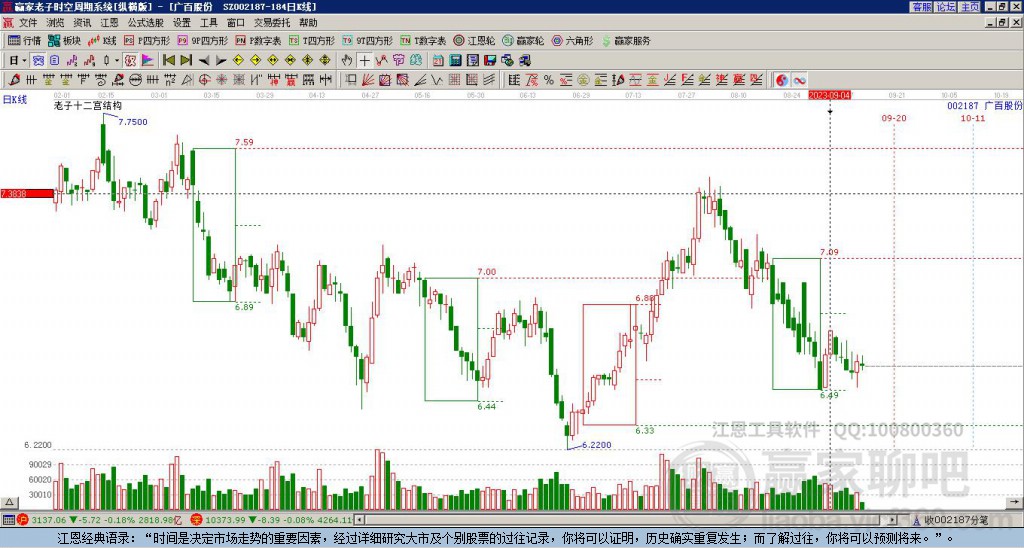
Task: Select the circle with crosshair tool
Action: point(204,80)
